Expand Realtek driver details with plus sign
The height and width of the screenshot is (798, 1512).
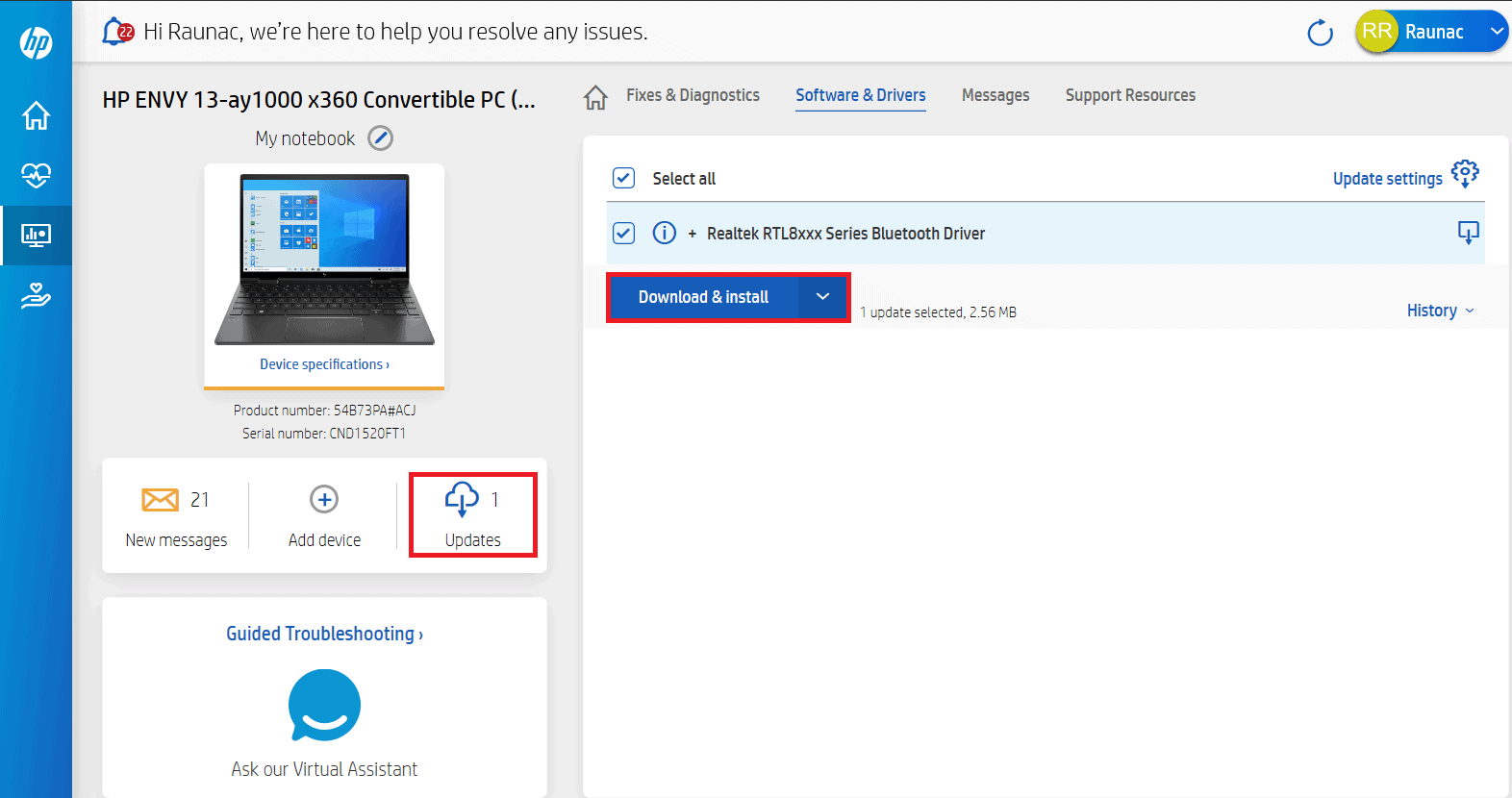point(692,234)
